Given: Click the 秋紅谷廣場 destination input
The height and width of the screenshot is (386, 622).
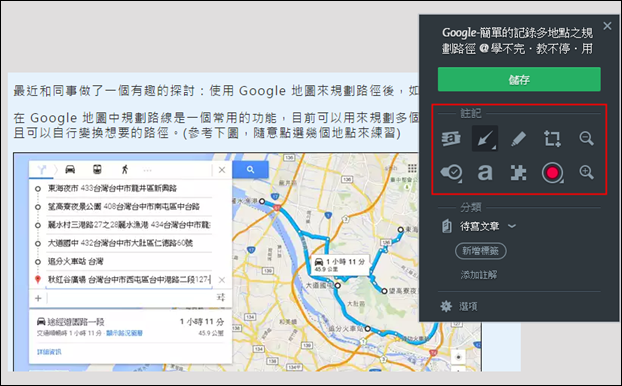Looking at the screenshot, I should click(x=129, y=279).
